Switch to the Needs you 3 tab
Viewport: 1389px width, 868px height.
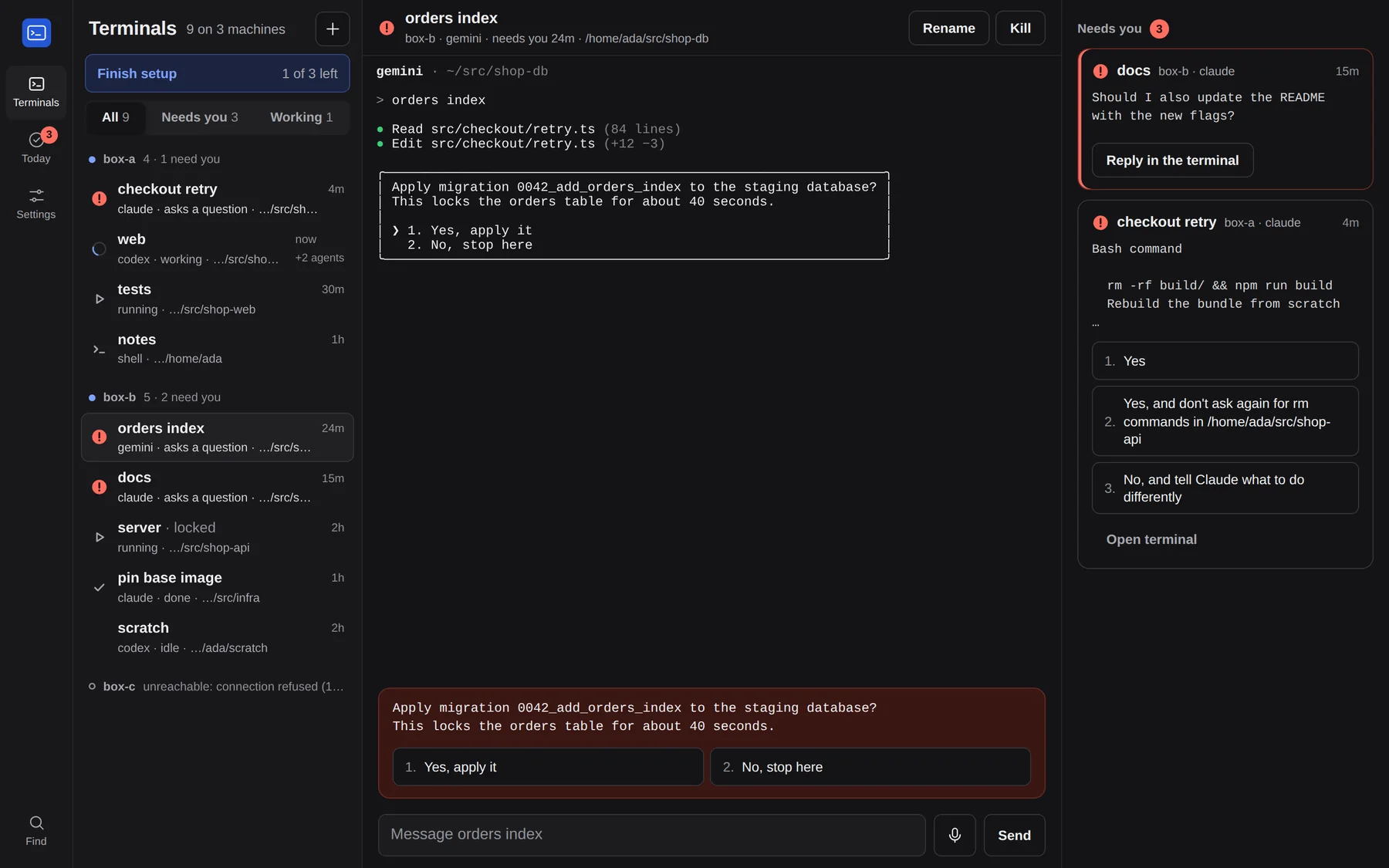(x=200, y=117)
